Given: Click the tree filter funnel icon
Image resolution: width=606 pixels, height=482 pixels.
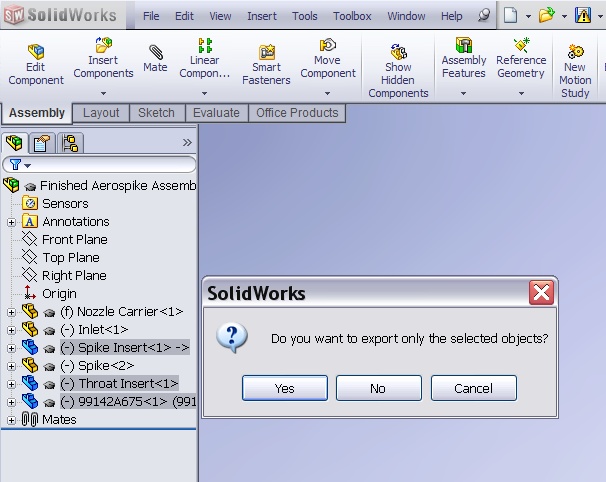Looking at the screenshot, I should tap(15, 165).
